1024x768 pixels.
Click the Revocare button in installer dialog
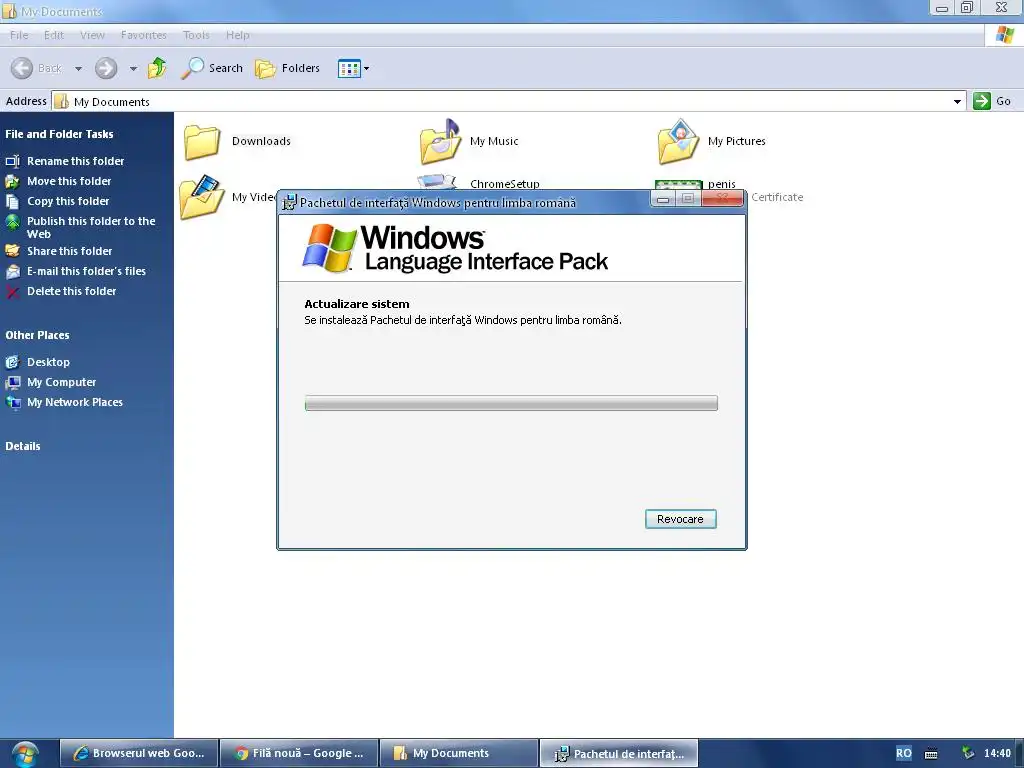[680, 519]
